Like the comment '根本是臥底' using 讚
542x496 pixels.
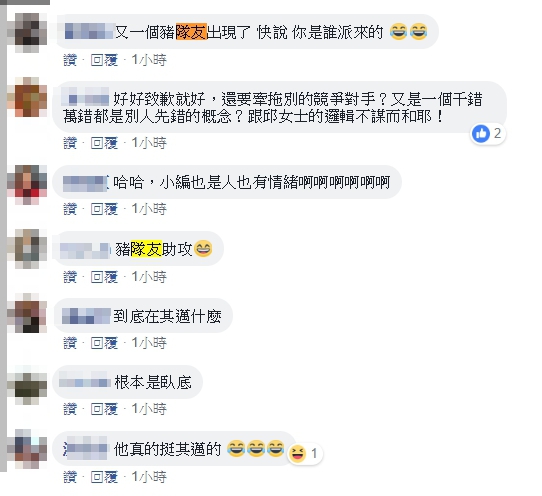(x=70, y=409)
